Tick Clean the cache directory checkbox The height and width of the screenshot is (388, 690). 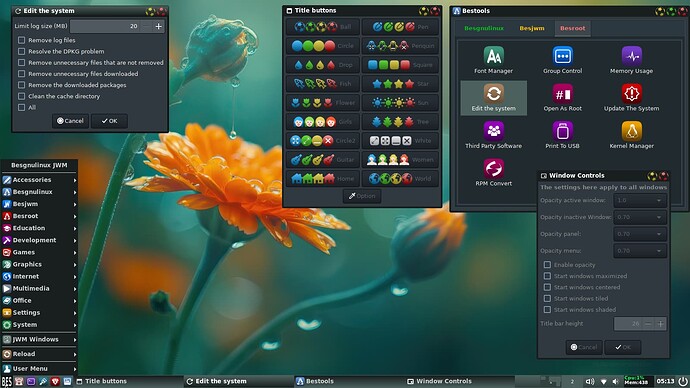click(21, 96)
